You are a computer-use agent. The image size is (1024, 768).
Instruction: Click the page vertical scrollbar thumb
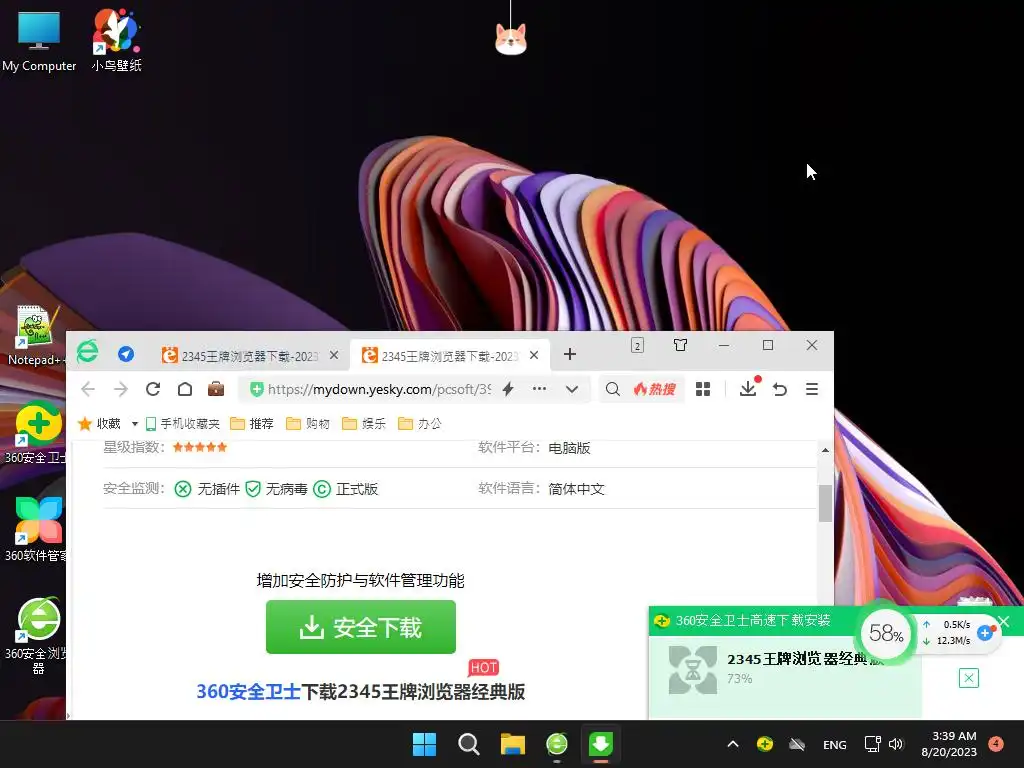click(x=825, y=503)
